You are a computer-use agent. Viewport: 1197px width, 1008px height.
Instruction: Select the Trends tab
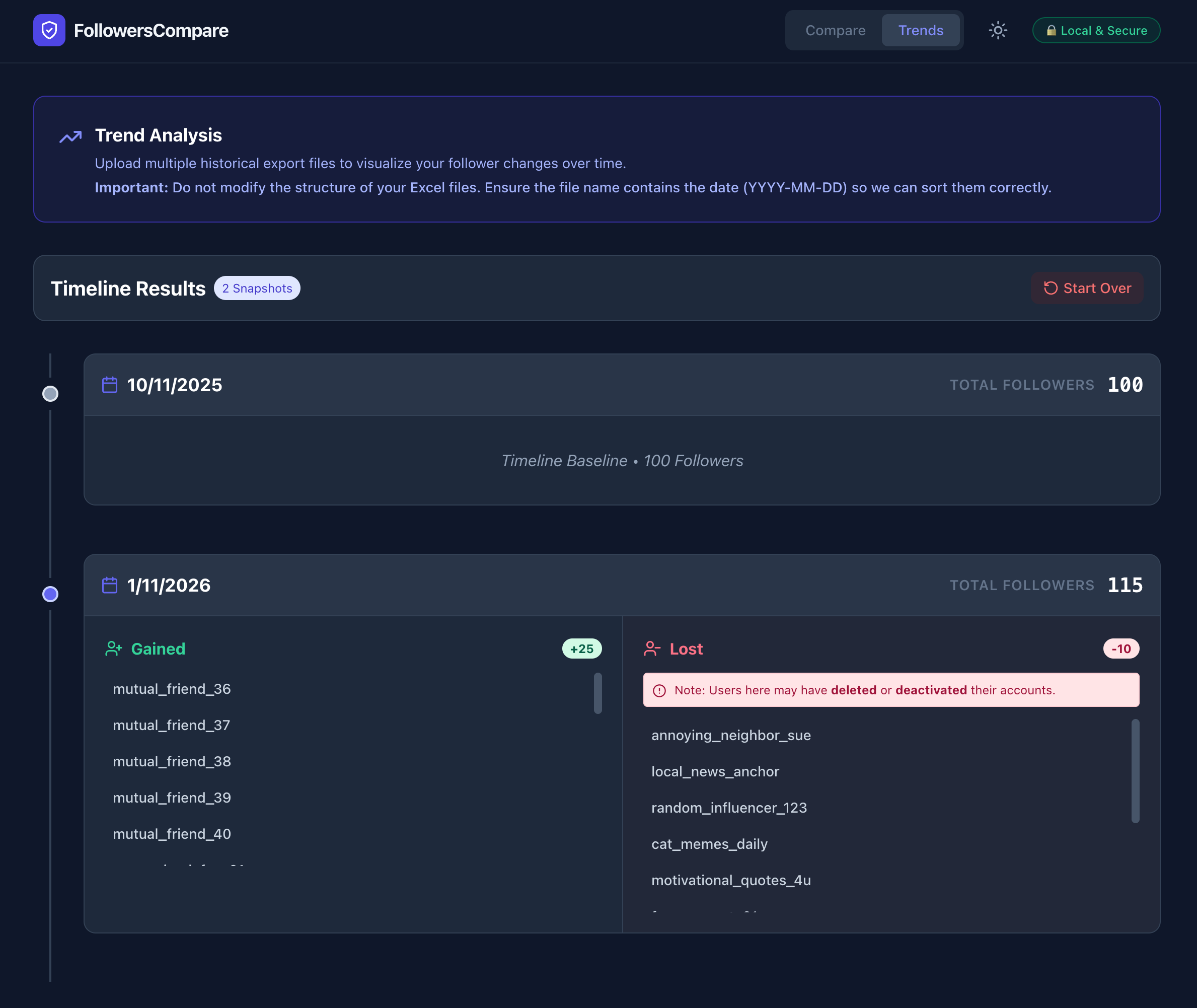tap(921, 30)
